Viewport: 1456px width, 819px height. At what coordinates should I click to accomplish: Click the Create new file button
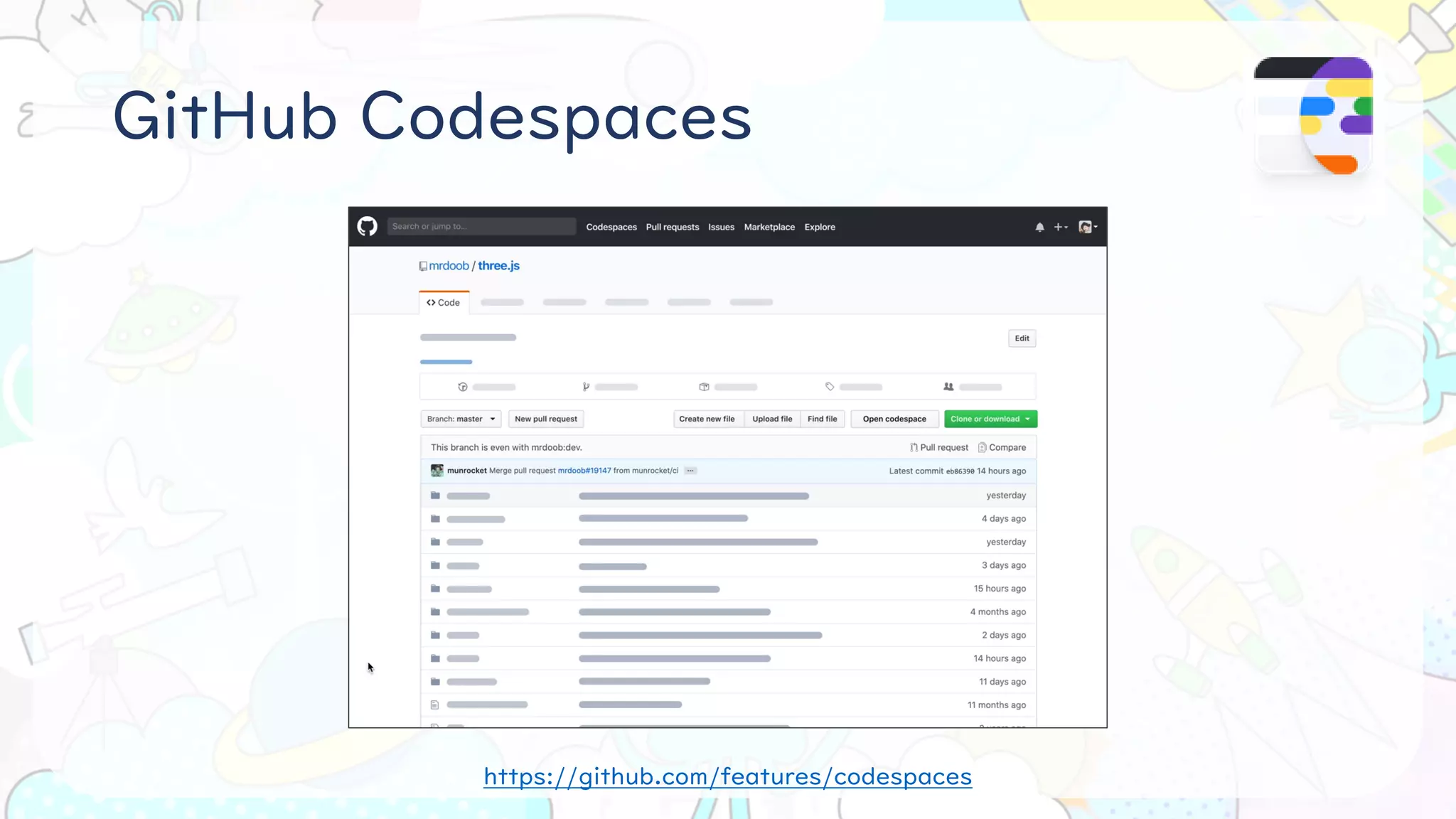(707, 419)
